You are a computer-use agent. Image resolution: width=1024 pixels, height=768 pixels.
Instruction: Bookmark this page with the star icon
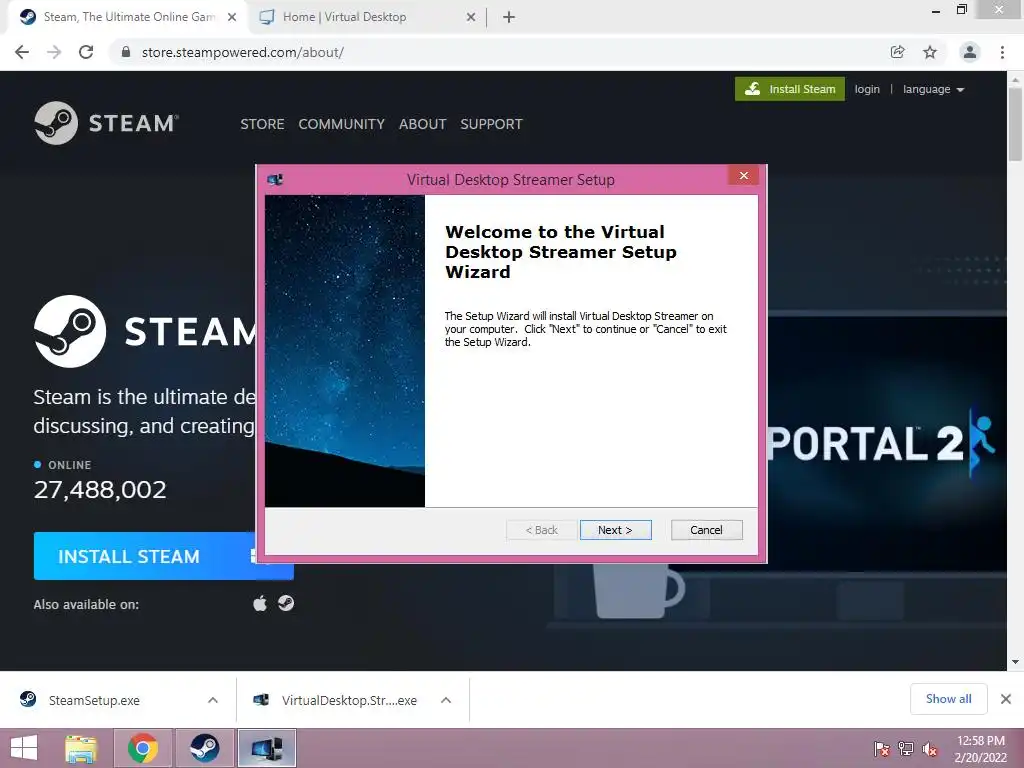click(930, 52)
